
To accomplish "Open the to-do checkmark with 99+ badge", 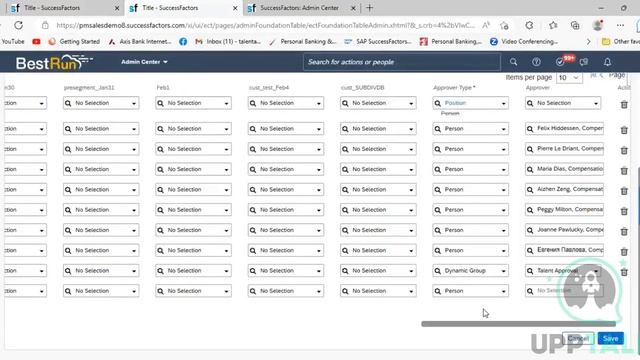I will coord(560,62).
